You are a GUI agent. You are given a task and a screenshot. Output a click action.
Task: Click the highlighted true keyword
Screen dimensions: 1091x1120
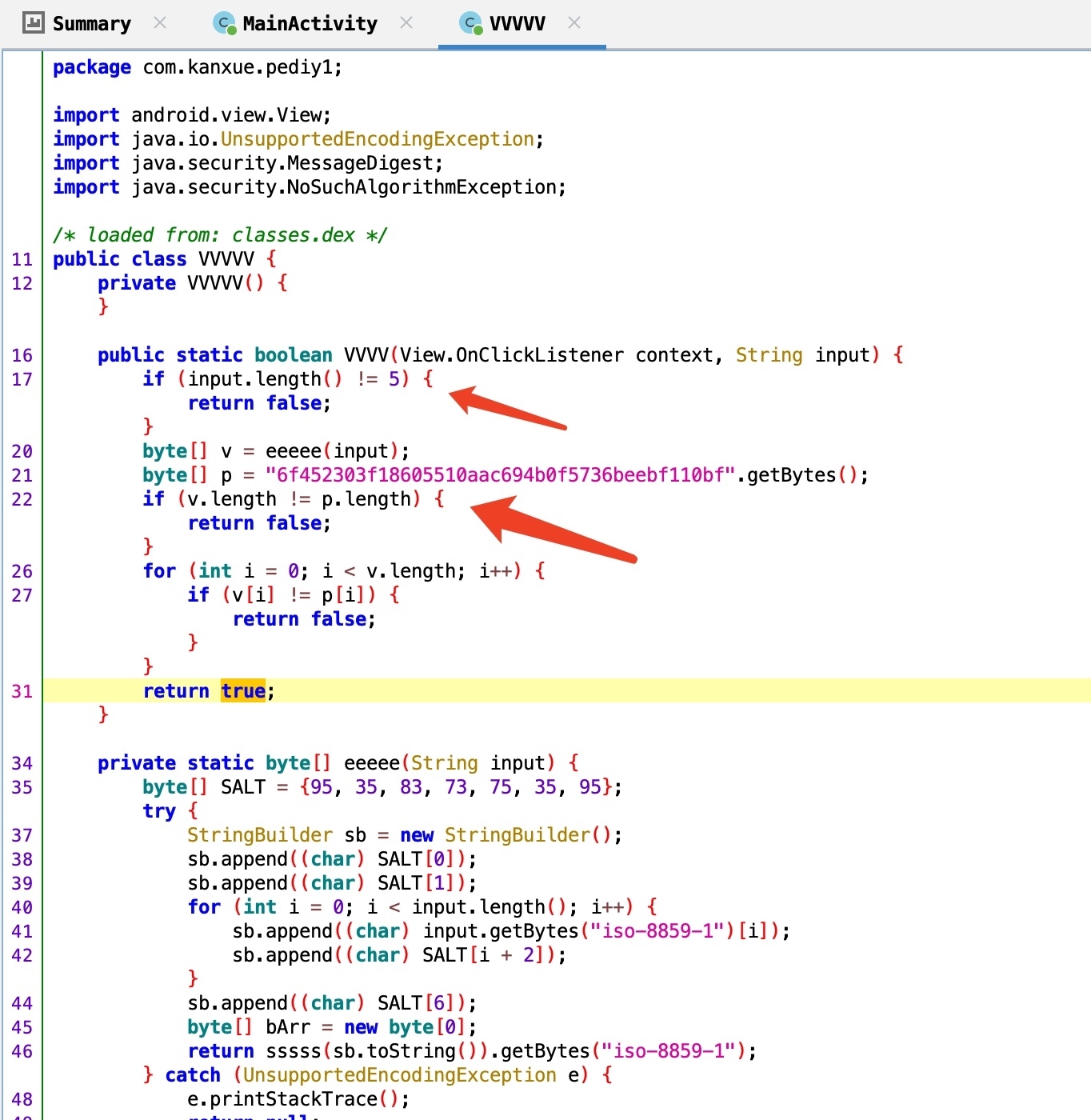pyautogui.click(x=243, y=691)
